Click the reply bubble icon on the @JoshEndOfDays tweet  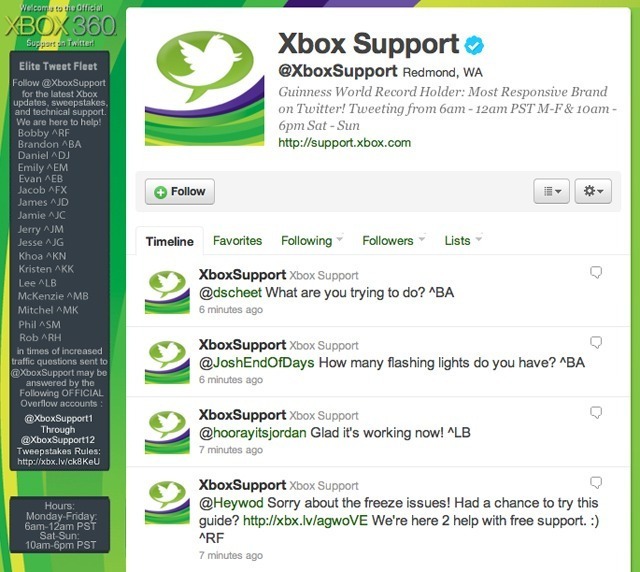pyautogui.click(x=596, y=343)
